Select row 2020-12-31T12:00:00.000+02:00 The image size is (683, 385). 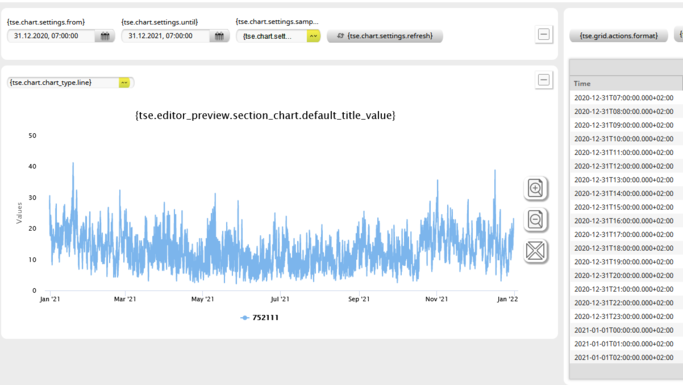[626, 166]
